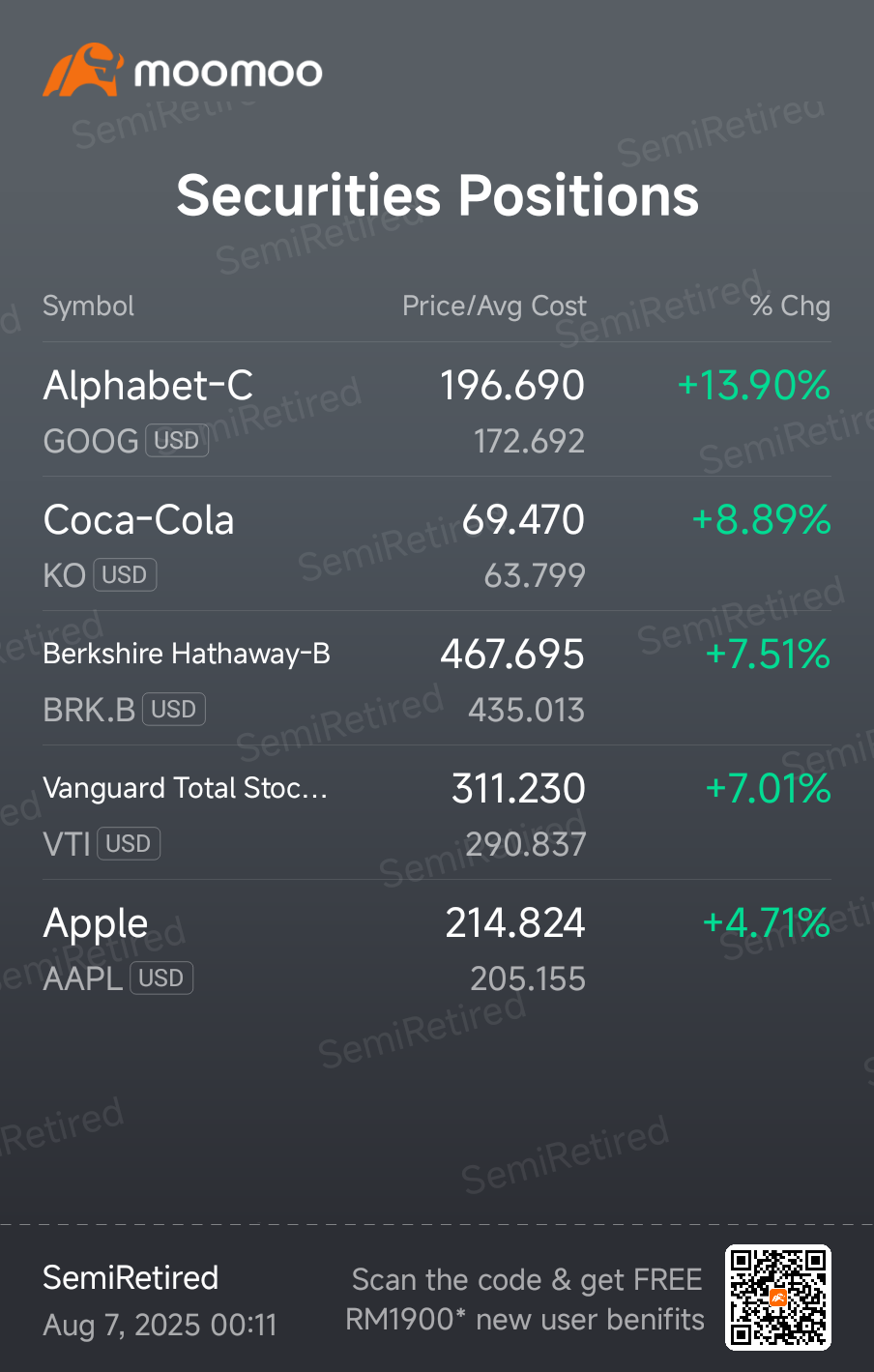The image size is (874, 1372).
Task: Open the Coca-Cola position row
Action: (437, 544)
